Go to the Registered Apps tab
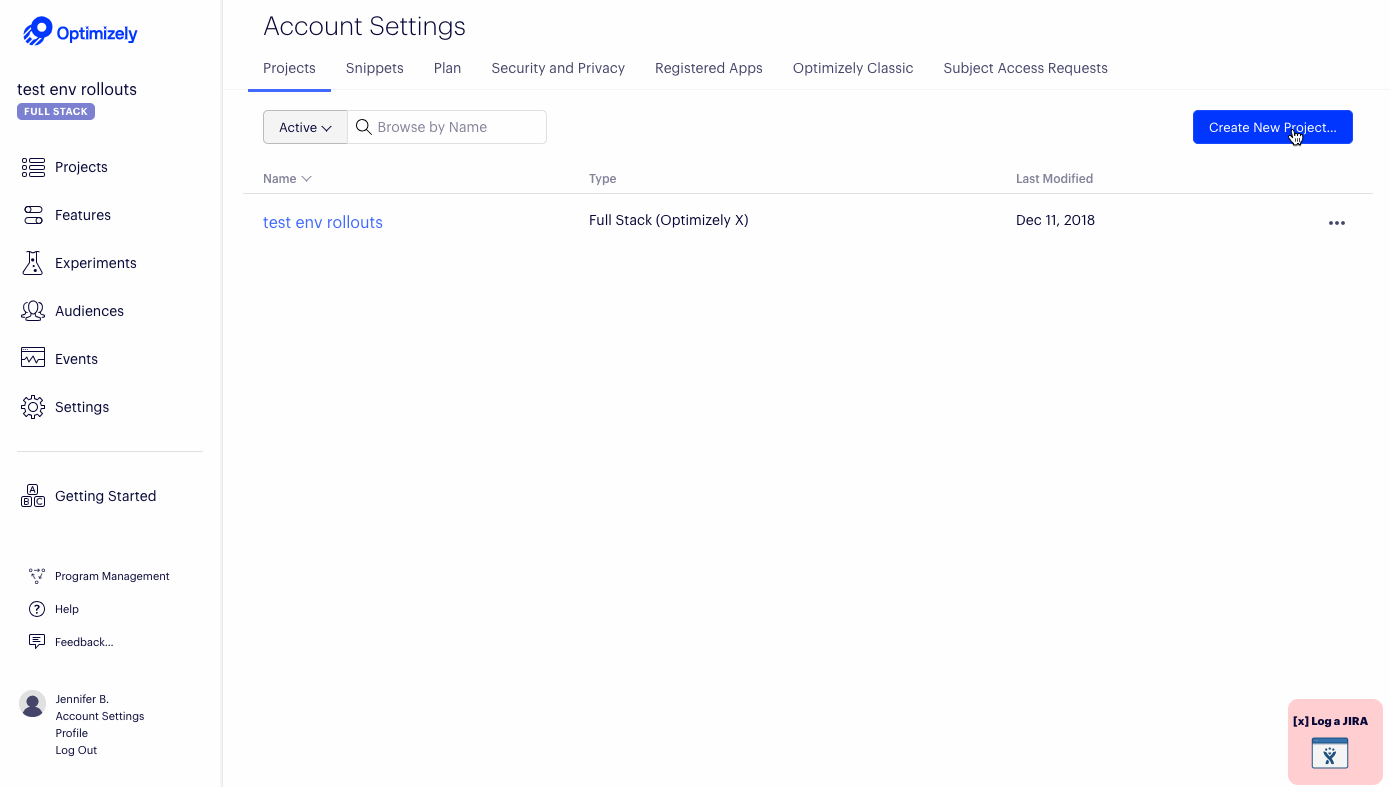Image resolution: width=1390 pixels, height=787 pixels. click(709, 68)
